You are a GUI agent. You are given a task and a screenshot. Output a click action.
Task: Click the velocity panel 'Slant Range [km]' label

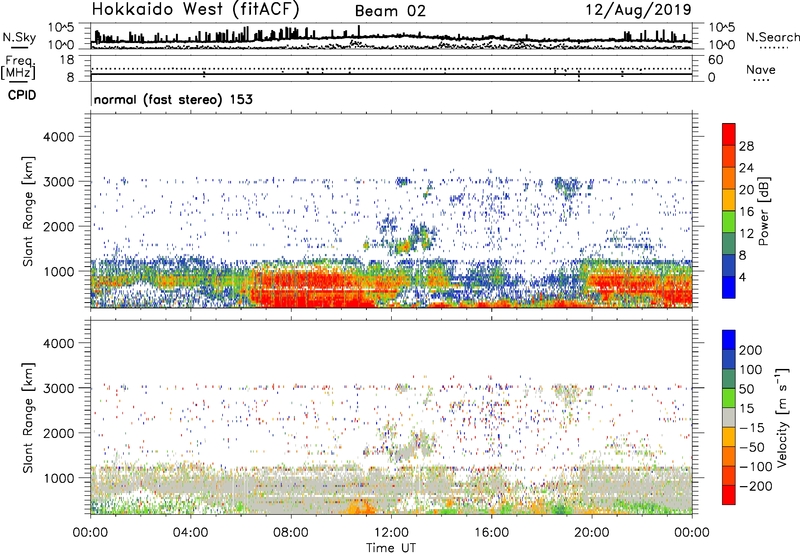coord(28,418)
